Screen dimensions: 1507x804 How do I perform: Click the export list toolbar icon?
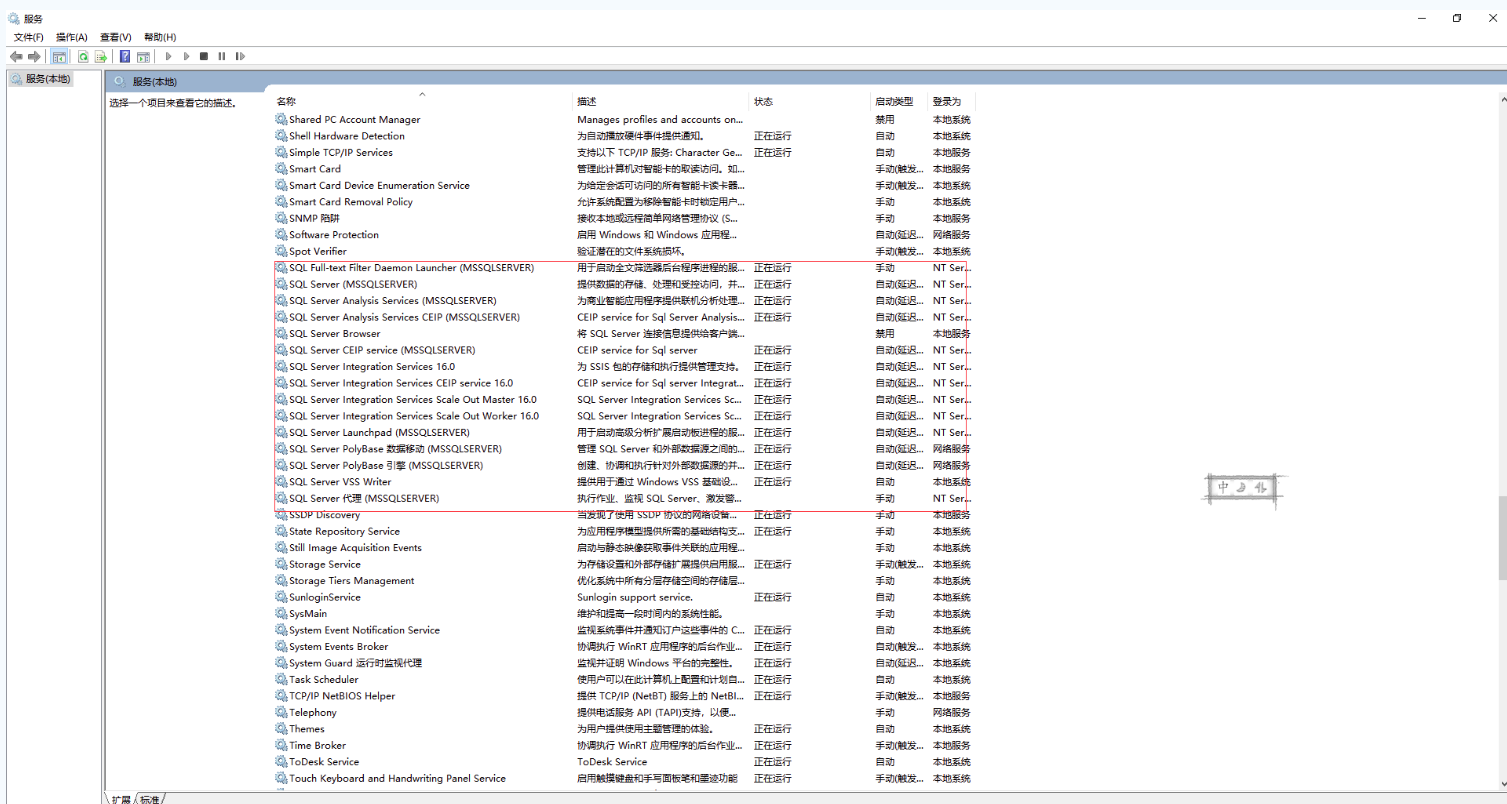click(x=101, y=57)
